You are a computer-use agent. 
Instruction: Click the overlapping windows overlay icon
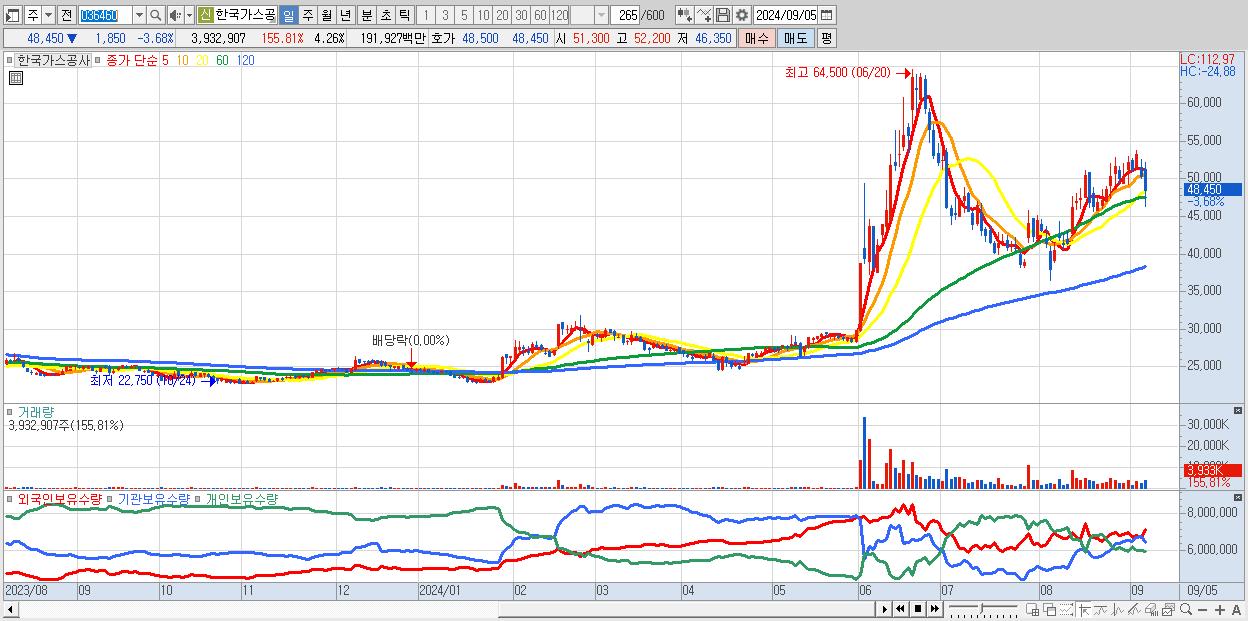click(1050, 609)
